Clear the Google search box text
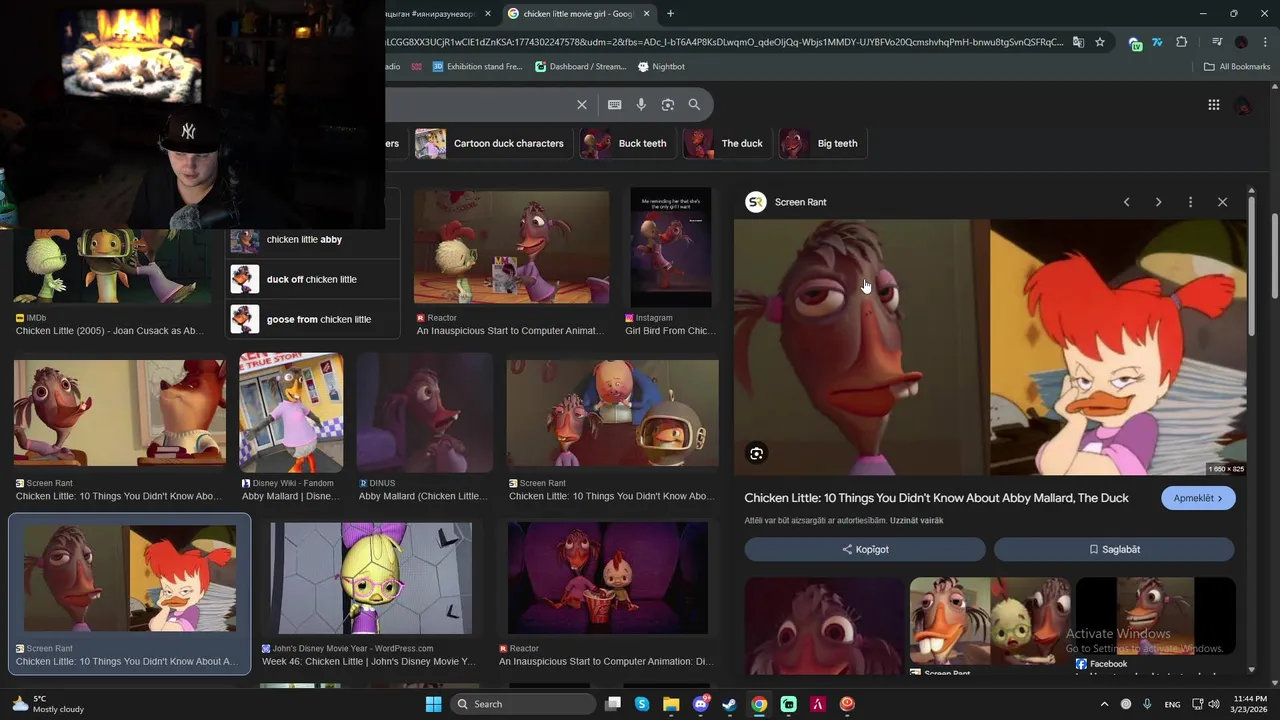Screen dimensions: 1280x720 (581, 104)
